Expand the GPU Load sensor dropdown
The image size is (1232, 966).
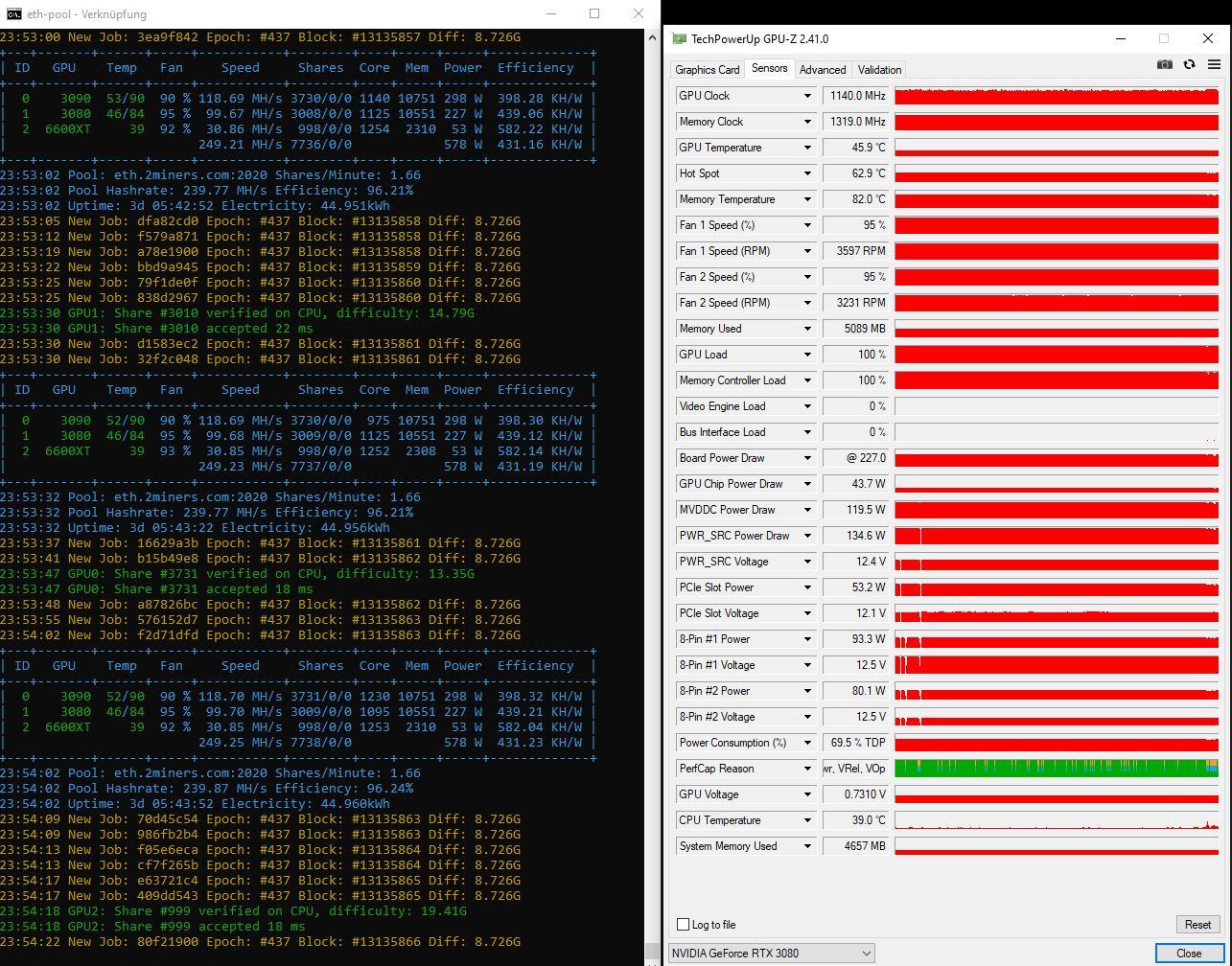(x=807, y=355)
